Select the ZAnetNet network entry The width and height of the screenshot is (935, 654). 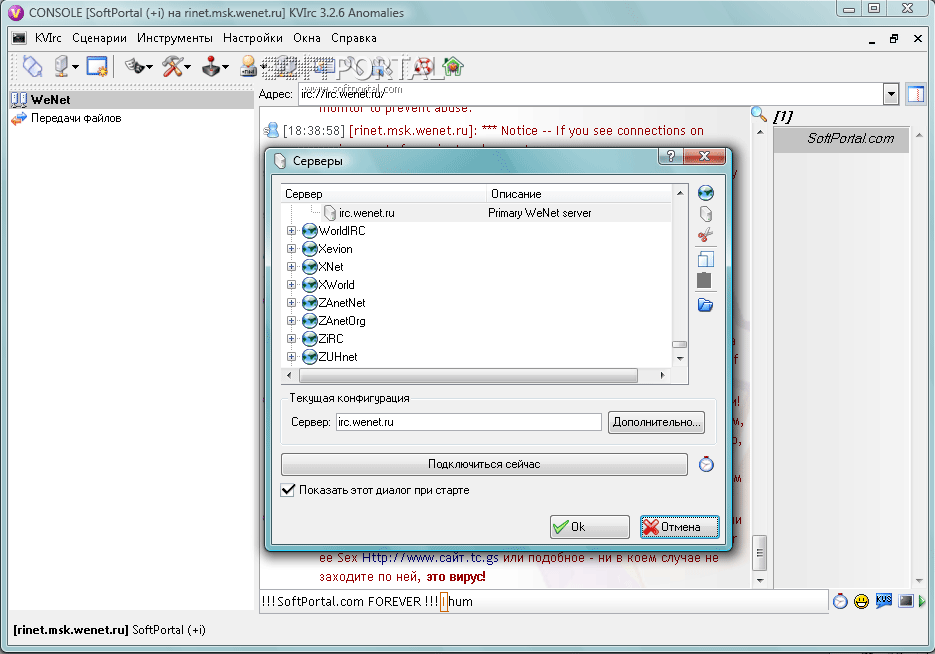point(341,303)
